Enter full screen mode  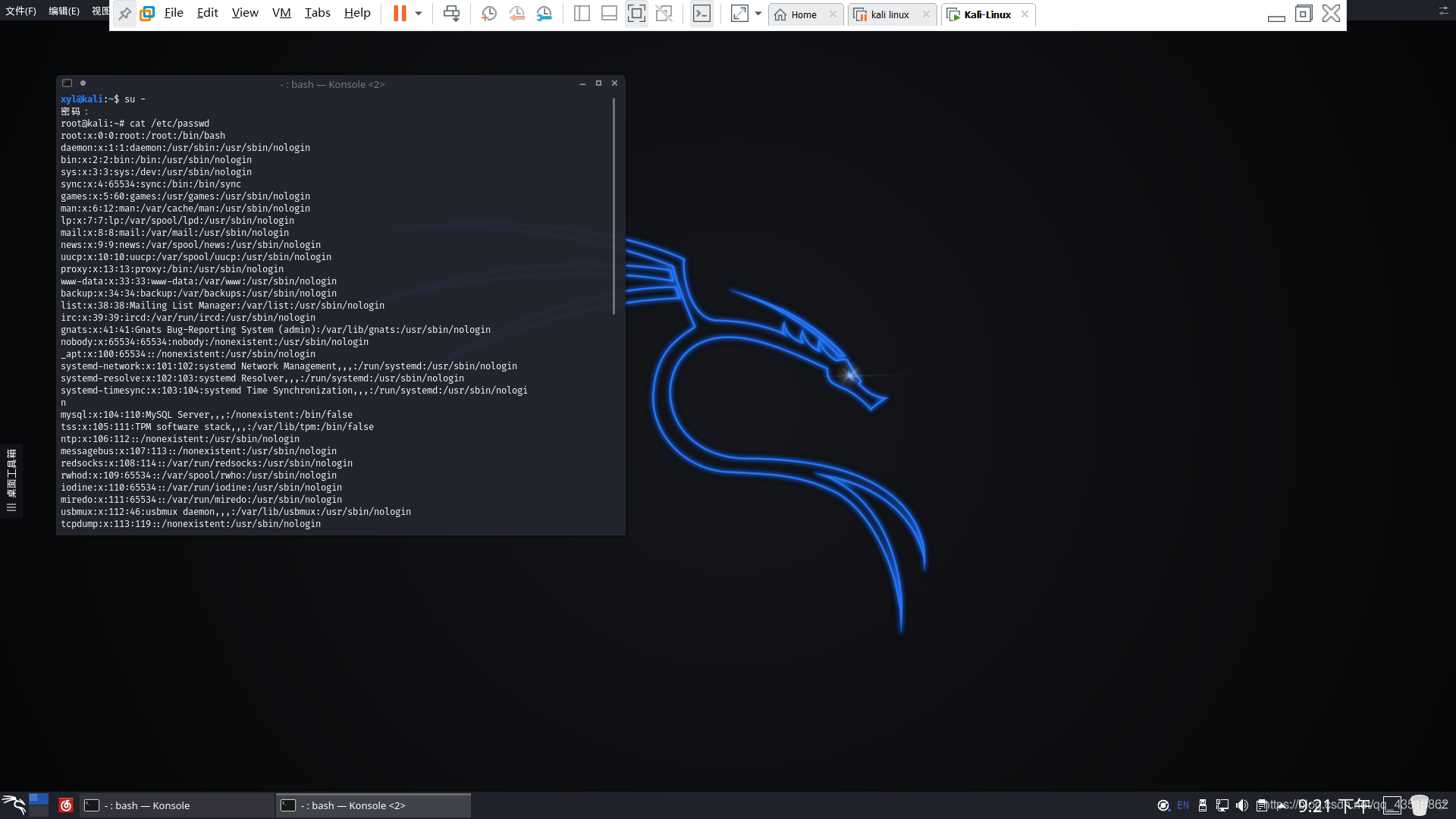click(x=636, y=14)
